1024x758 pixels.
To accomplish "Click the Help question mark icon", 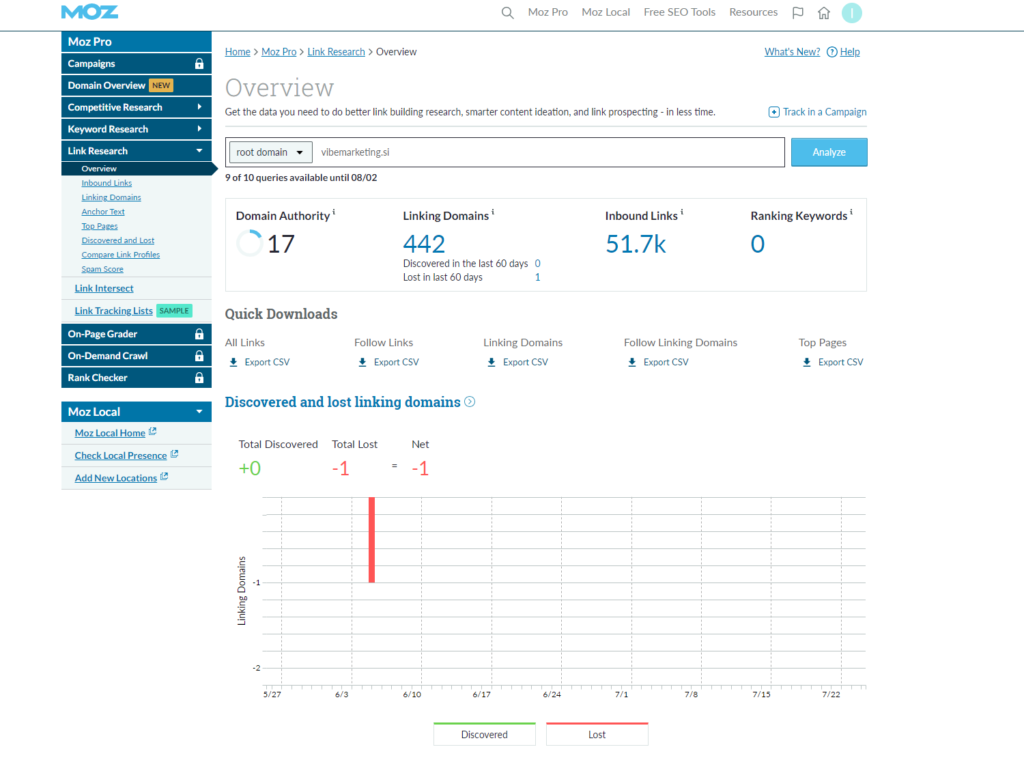I will pos(832,52).
